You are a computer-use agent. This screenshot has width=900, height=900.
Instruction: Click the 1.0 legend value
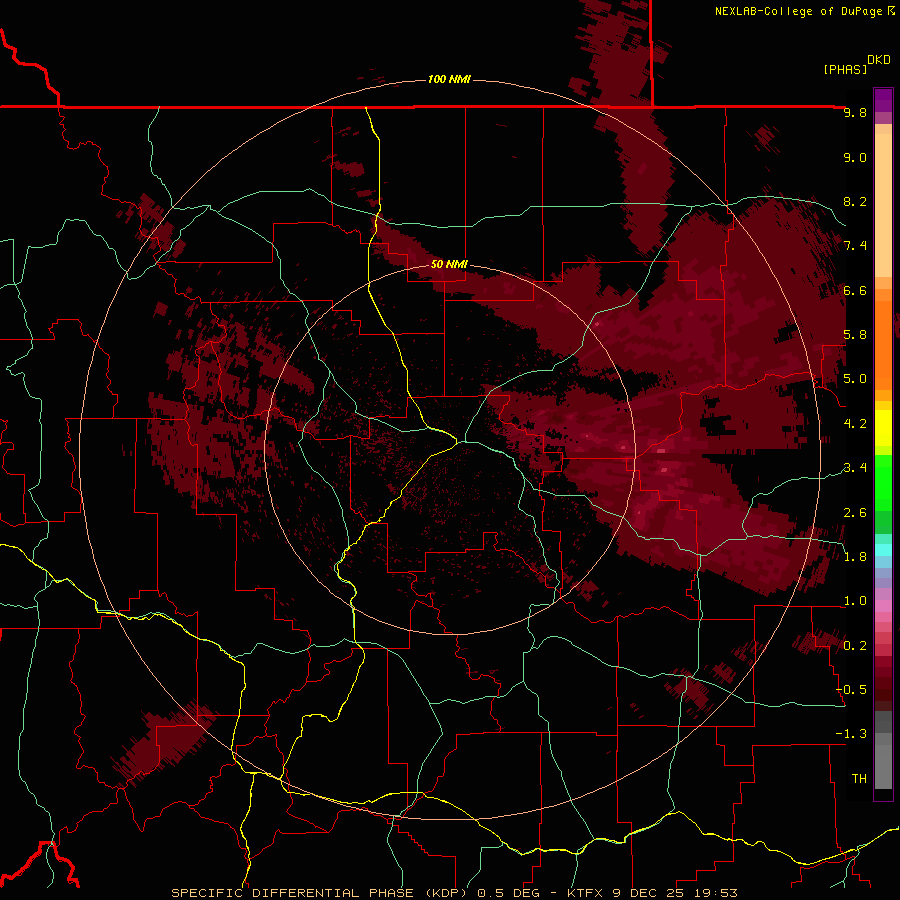855,601
